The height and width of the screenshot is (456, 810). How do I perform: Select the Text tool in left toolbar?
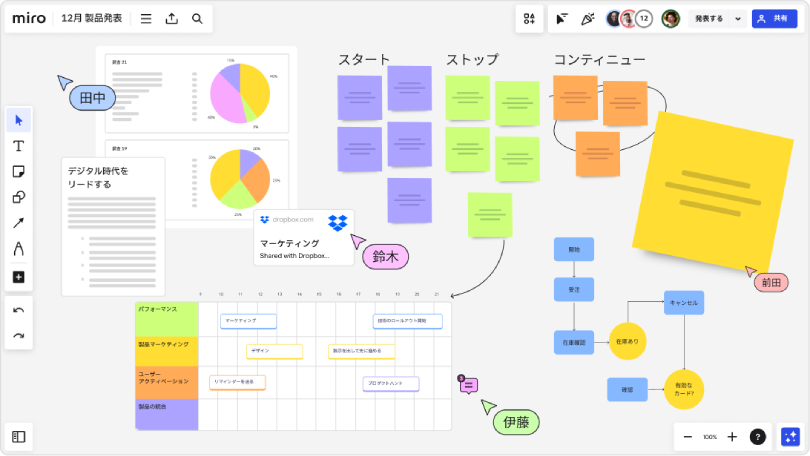18,146
